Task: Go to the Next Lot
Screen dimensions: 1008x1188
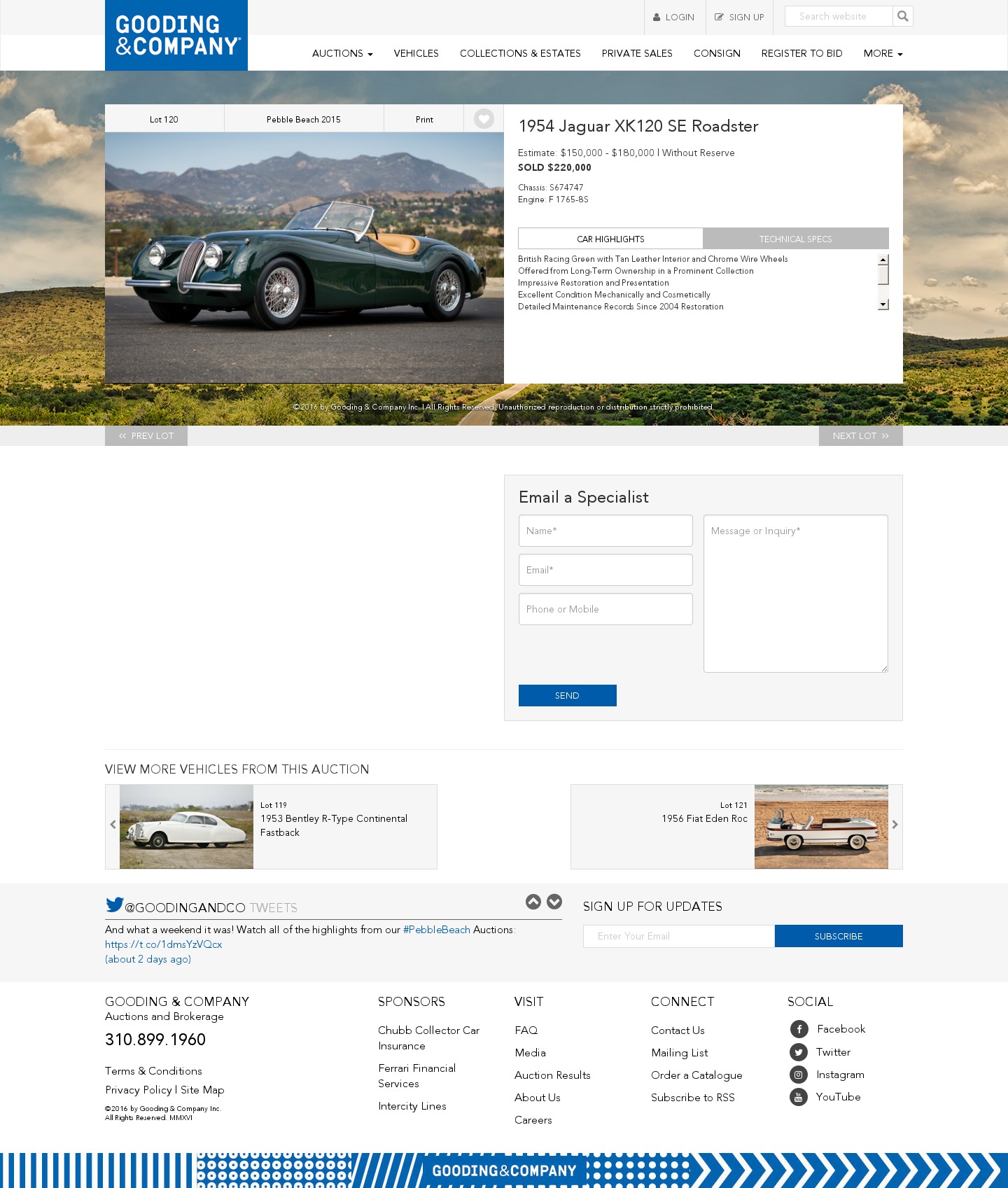Action: (x=861, y=435)
